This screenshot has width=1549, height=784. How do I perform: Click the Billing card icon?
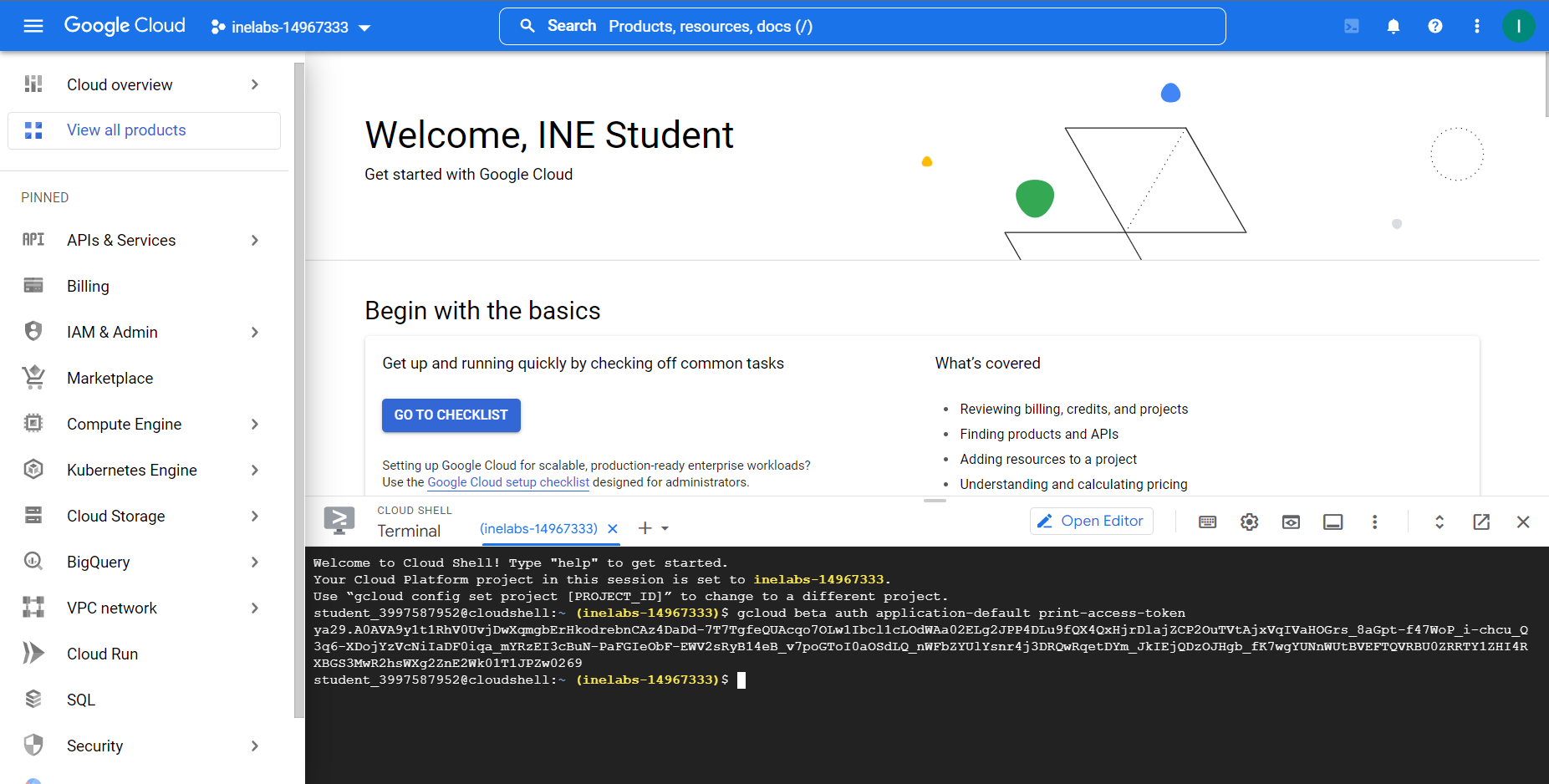[33, 286]
